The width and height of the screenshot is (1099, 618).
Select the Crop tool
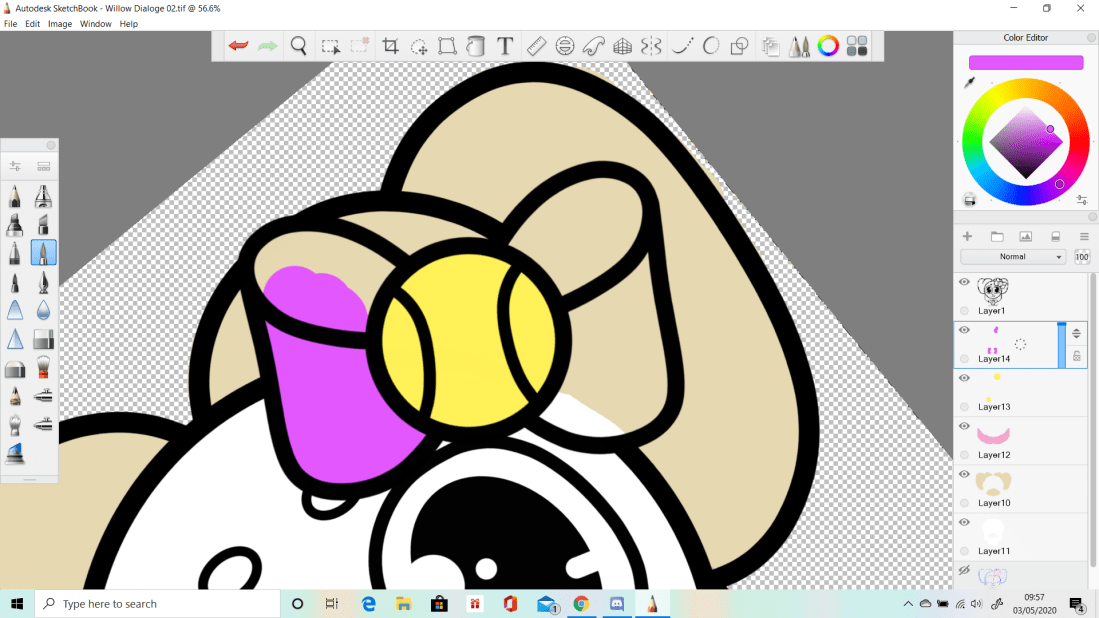tap(390, 45)
